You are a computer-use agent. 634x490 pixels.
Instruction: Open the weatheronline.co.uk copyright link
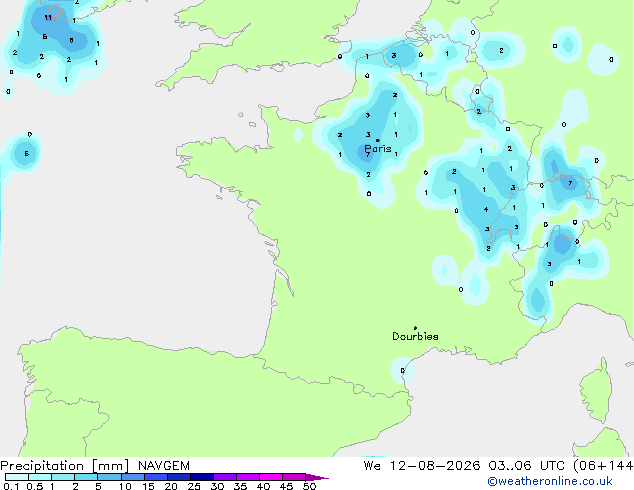click(x=550, y=481)
